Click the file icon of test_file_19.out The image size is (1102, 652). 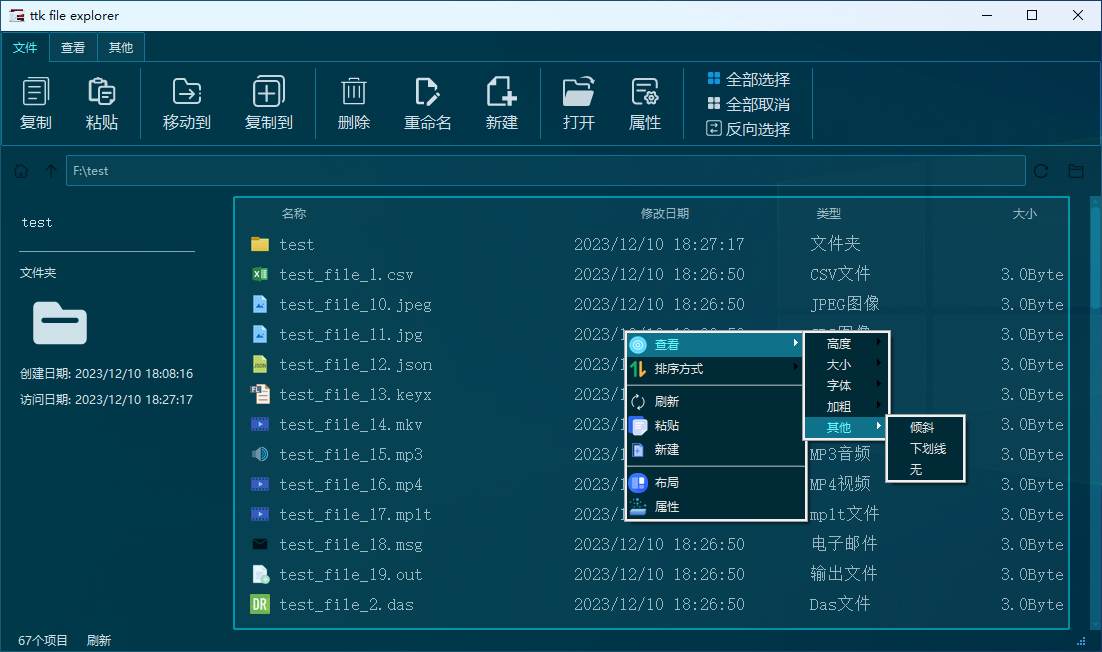261,574
